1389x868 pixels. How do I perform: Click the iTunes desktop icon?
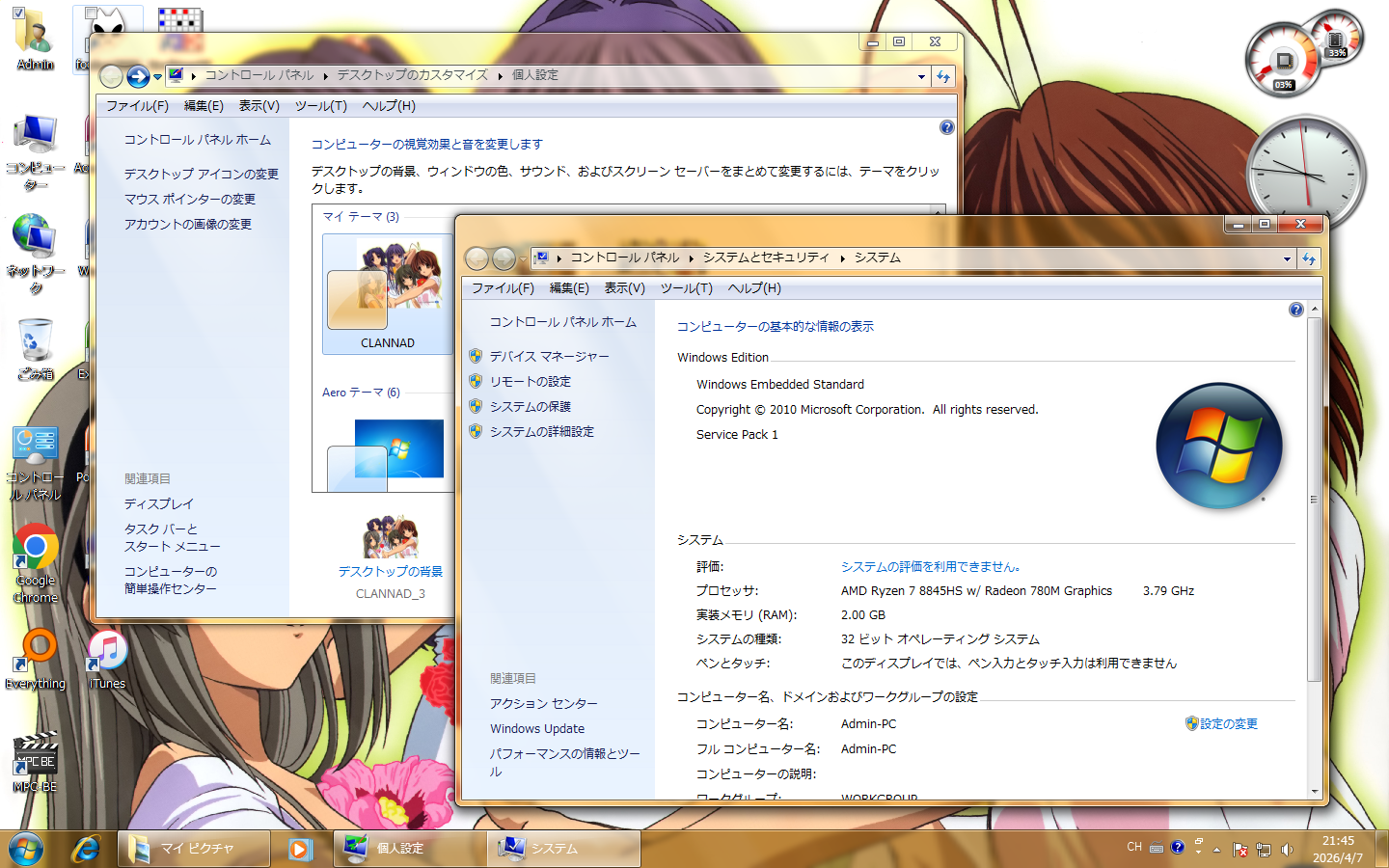click(107, 660)
